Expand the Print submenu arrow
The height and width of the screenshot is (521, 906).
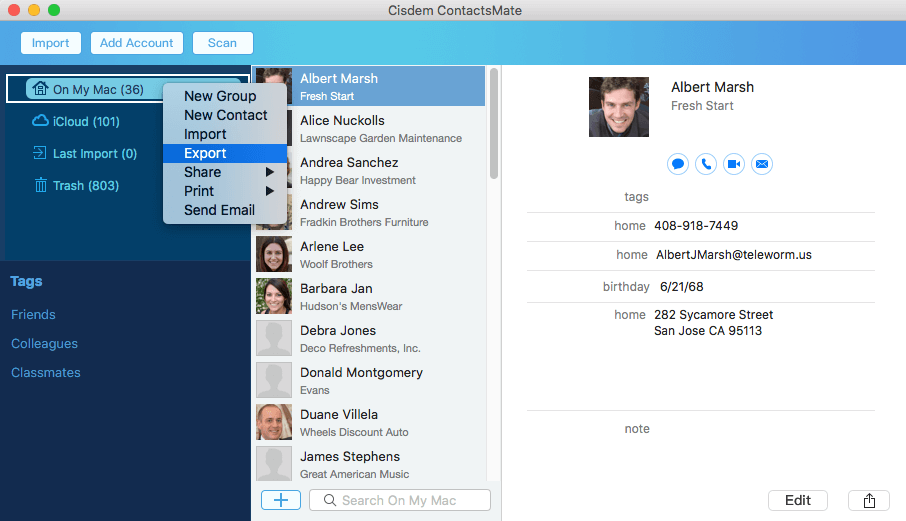[x=269, y=191]
